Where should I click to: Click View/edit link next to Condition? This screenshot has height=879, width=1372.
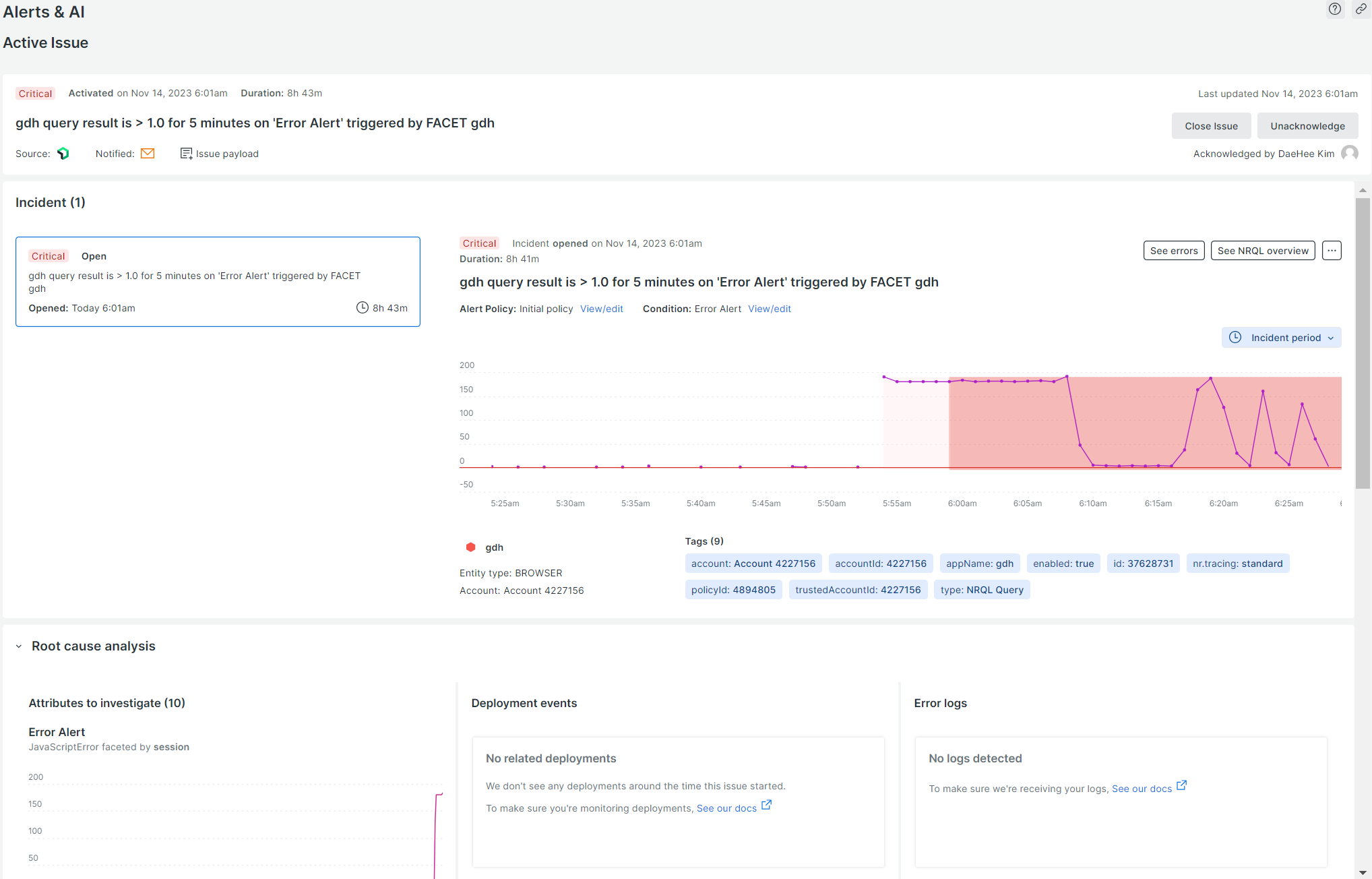tap(769, 309)
